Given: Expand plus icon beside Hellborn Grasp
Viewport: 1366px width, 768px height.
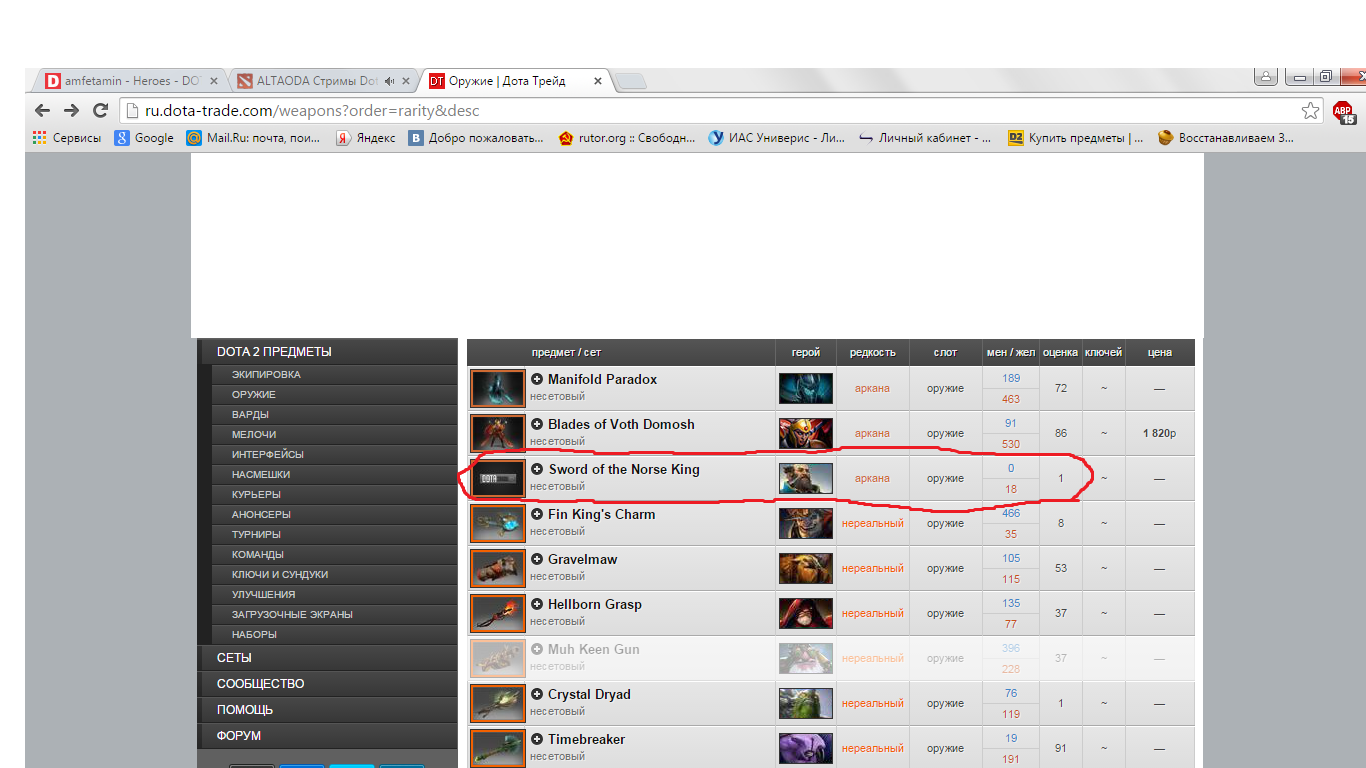Looking at the screenshot, I should click(537, 604).
